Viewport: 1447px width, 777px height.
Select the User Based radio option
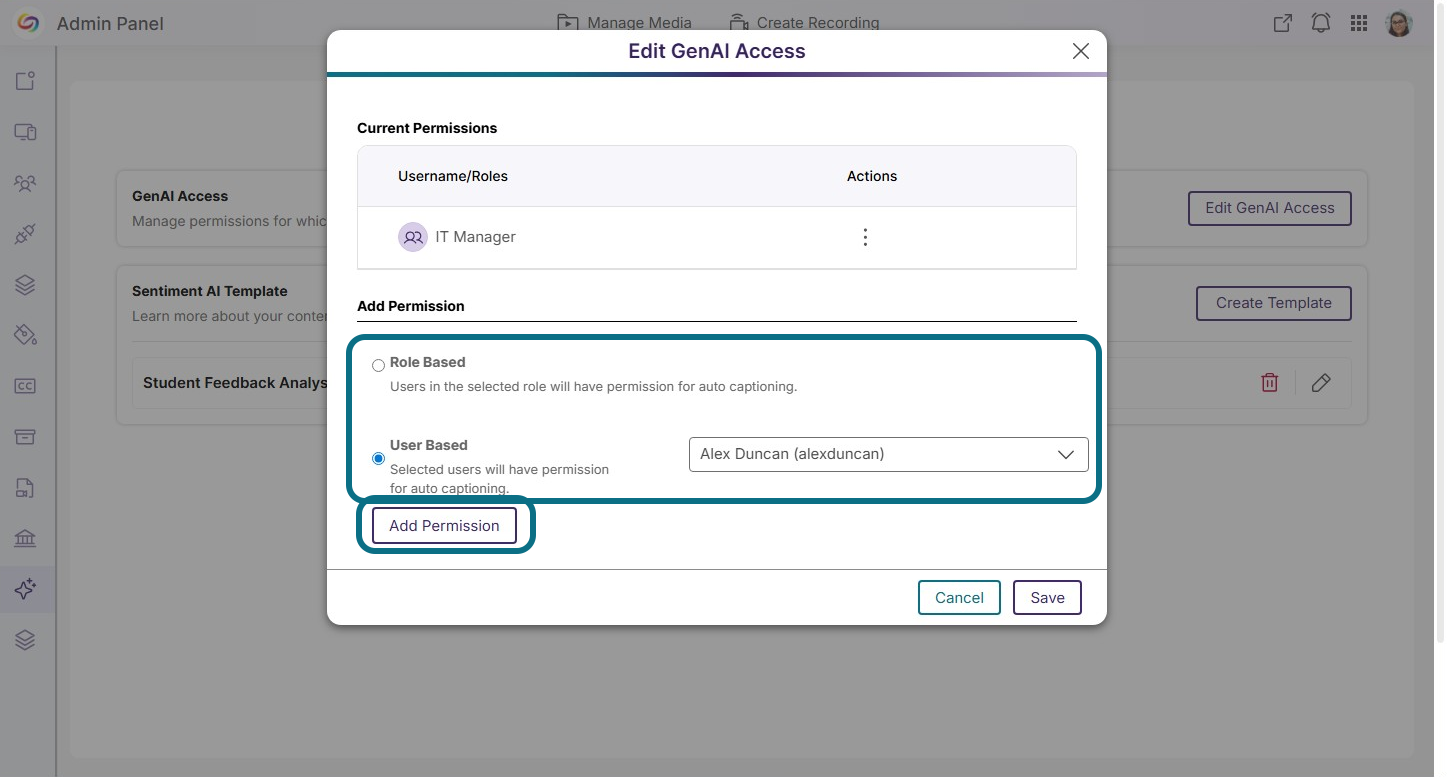(378, 459)
